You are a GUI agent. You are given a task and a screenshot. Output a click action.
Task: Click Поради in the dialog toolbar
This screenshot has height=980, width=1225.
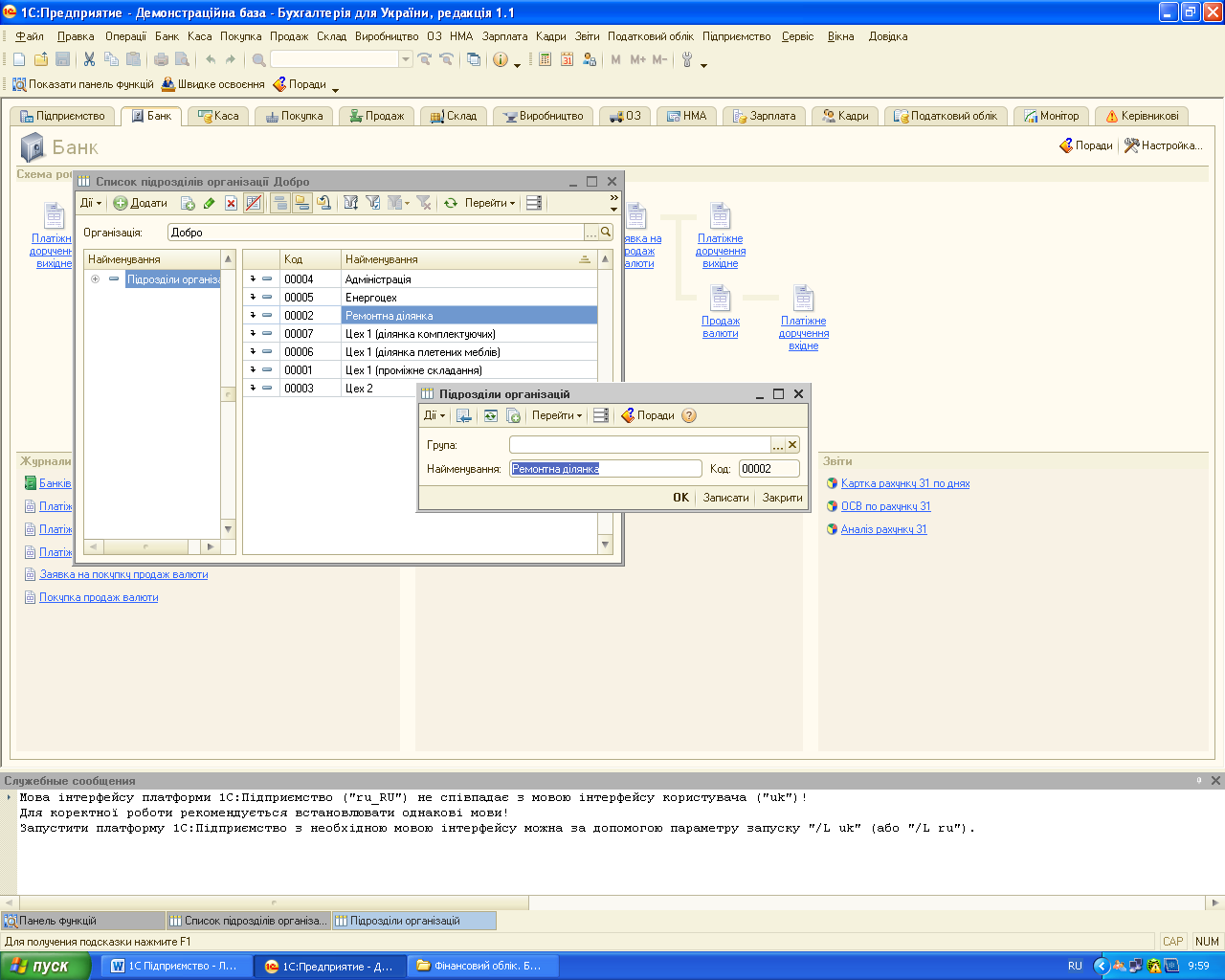648,415
